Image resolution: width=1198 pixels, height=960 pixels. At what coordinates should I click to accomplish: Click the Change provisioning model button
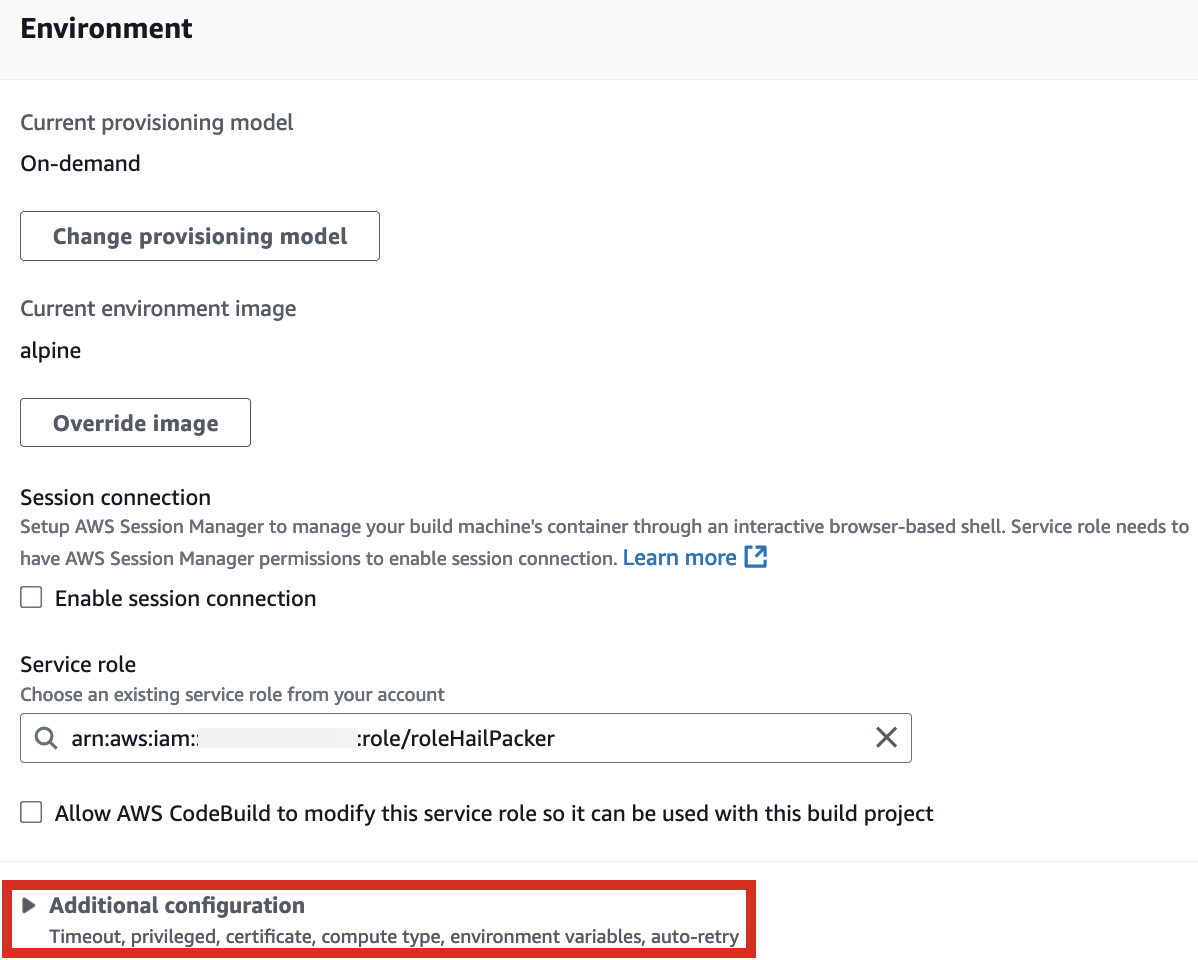[200, 236]
